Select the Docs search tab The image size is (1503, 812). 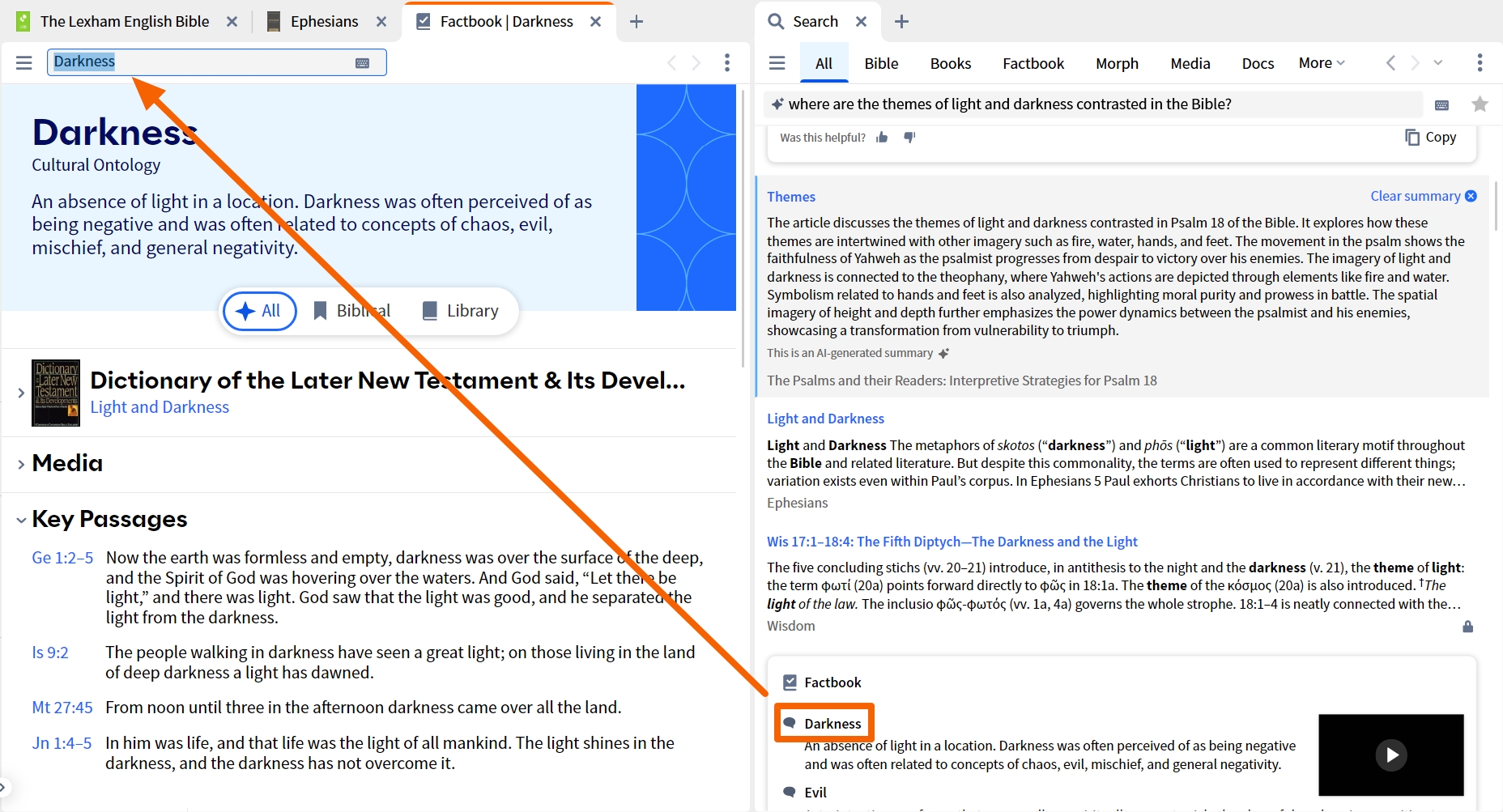pos(1258,63)
